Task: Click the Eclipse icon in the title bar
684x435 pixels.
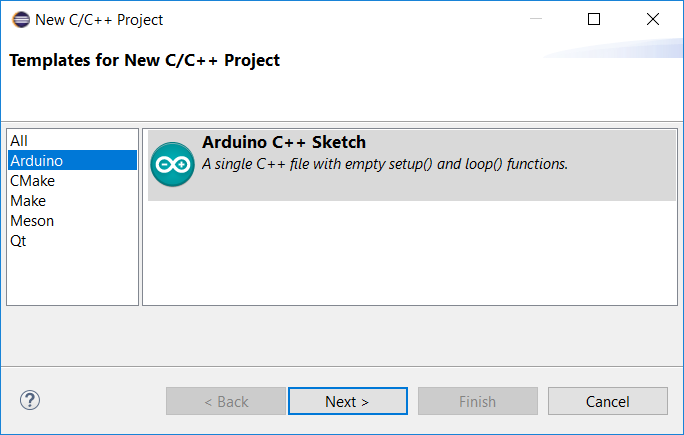Action: [x=21, y=20]
